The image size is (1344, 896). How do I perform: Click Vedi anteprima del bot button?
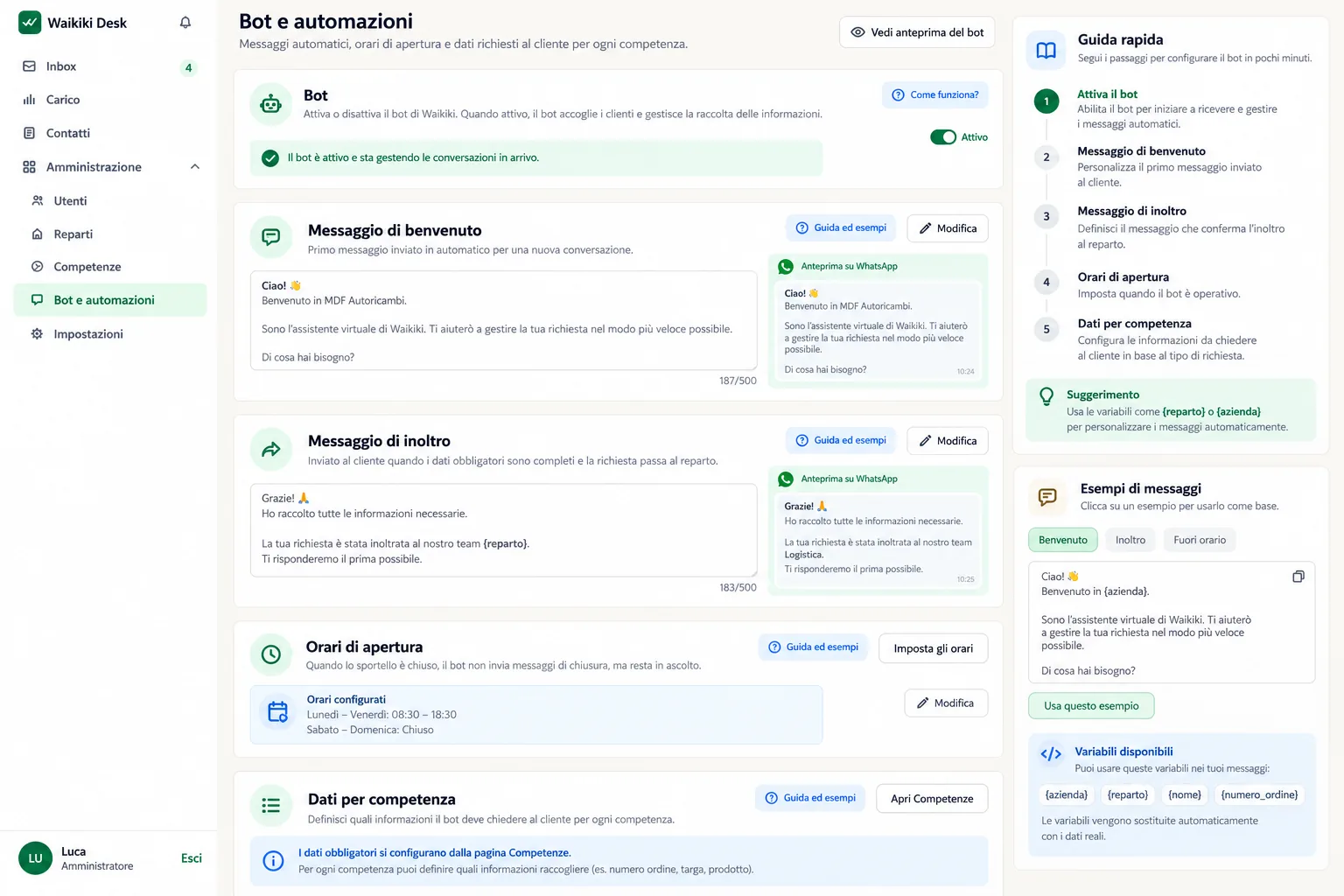pyautogui.click(x=917, y=32)
